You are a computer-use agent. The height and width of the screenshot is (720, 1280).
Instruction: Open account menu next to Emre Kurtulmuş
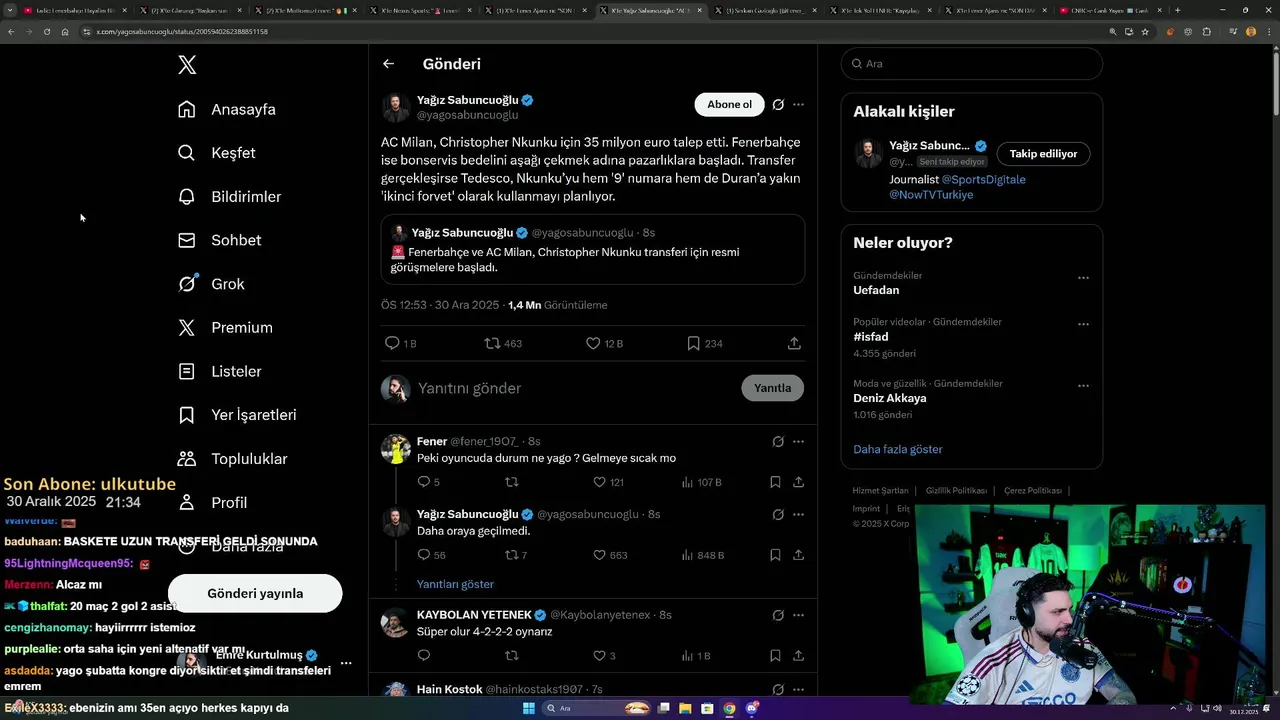(x=346, y=663)
